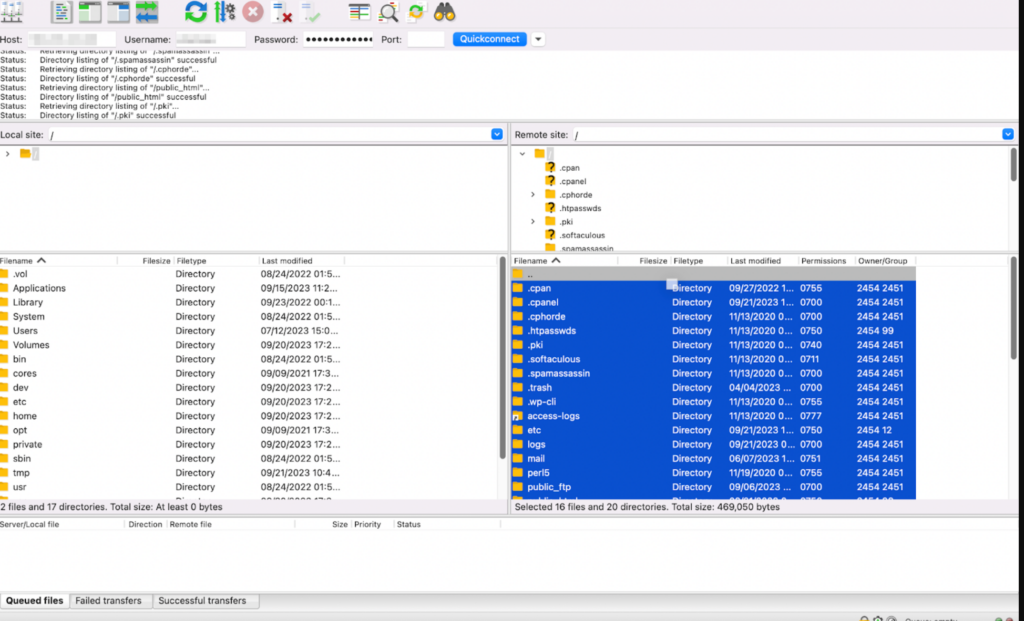Click the Quickconnect button
The width and height of the screenshot is (1024, 621).
point(490,39)
